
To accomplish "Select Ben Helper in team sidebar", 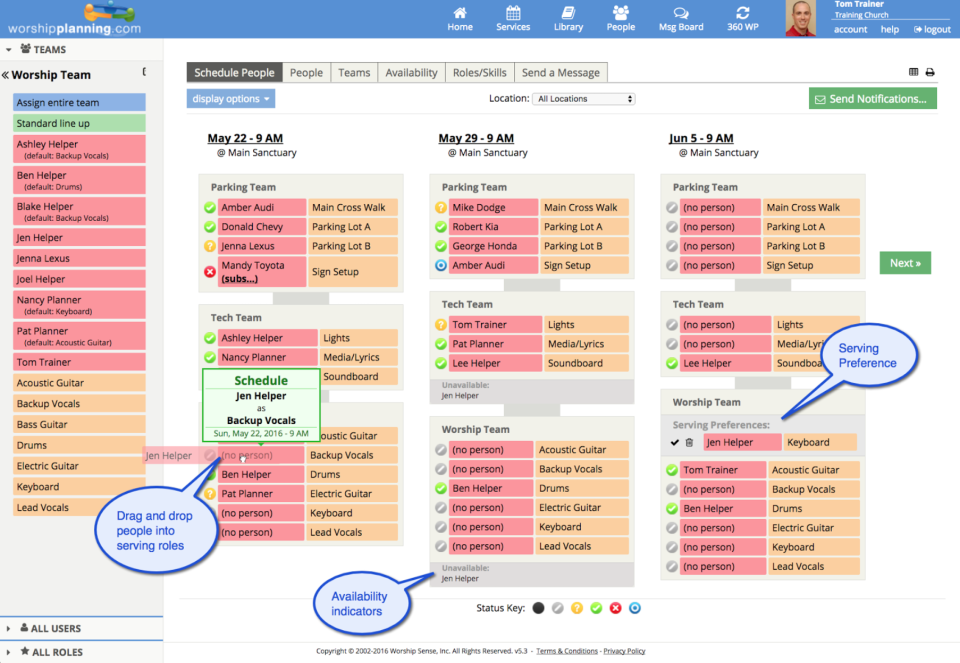I will tap(79, 180).
